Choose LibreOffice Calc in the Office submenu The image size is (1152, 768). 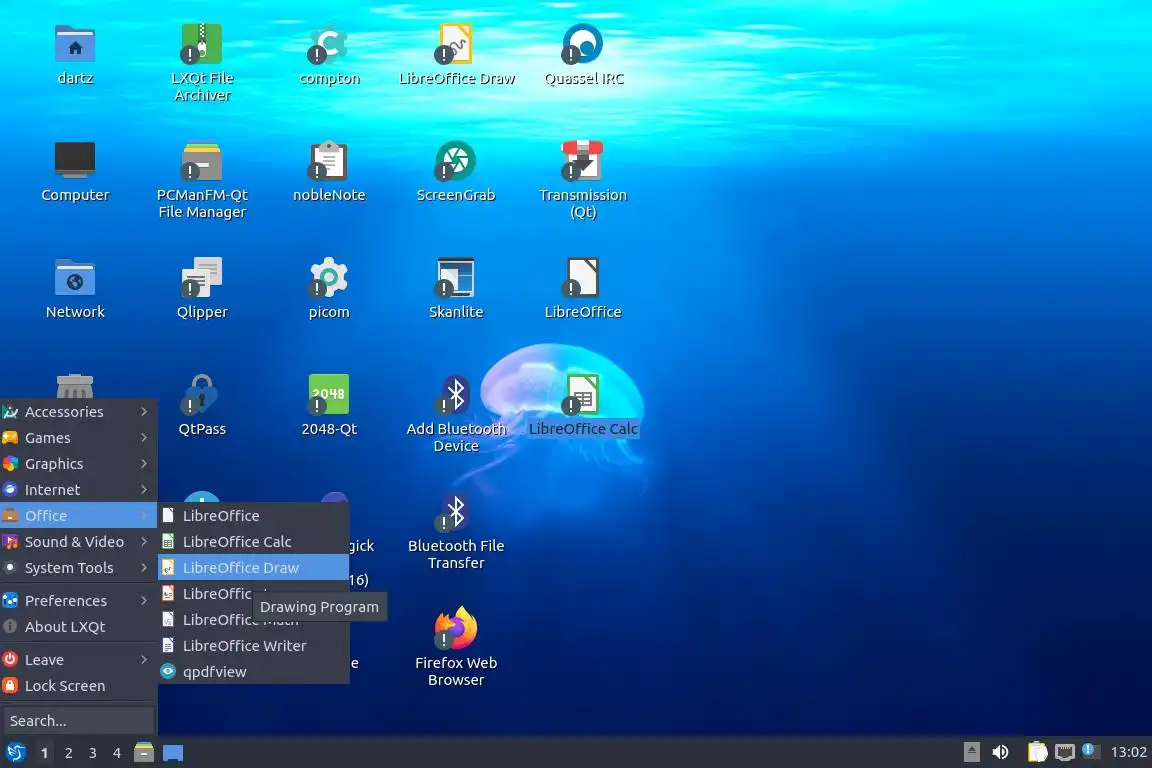(253, 542)
